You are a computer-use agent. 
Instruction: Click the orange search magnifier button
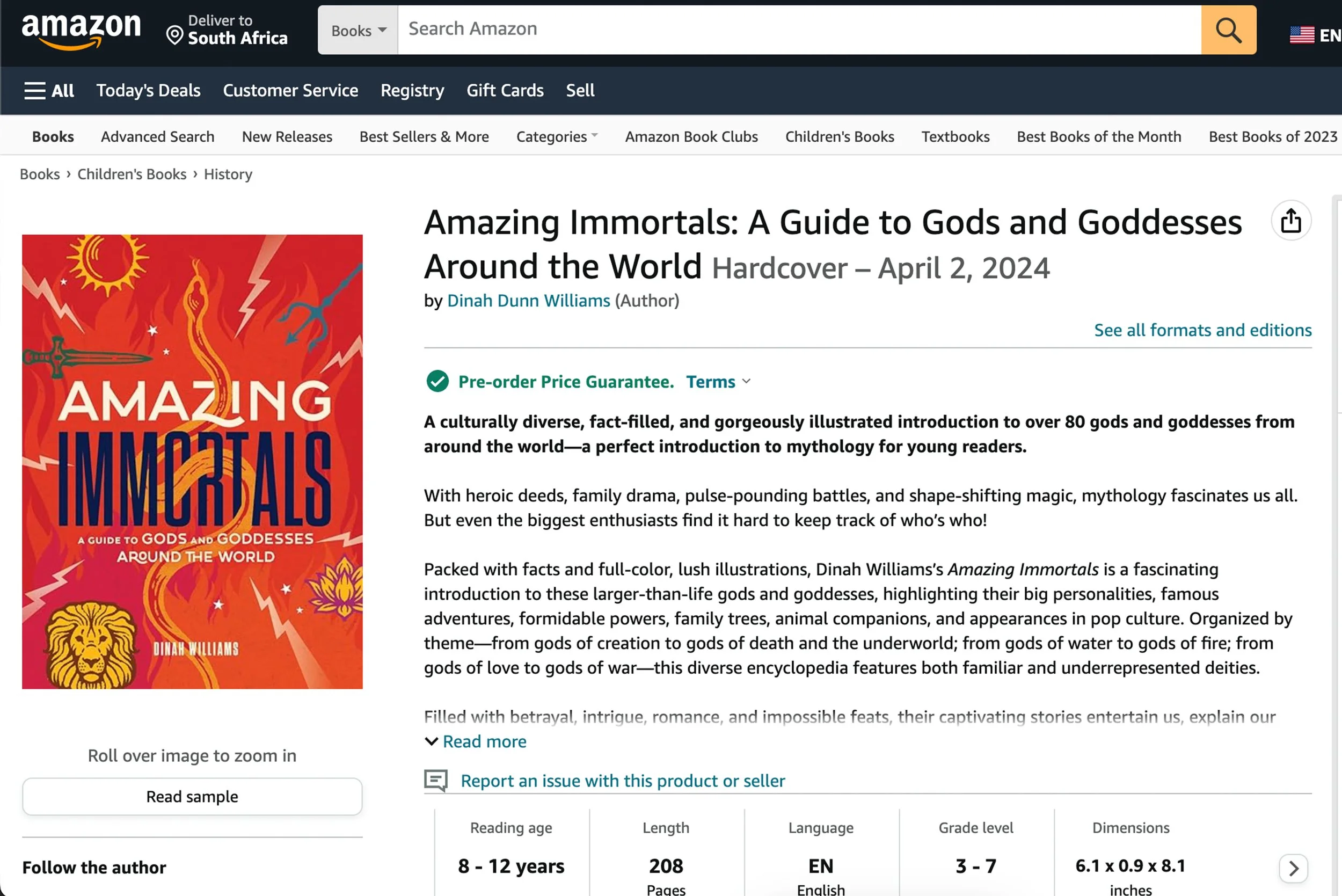[x=1228, y=30]
